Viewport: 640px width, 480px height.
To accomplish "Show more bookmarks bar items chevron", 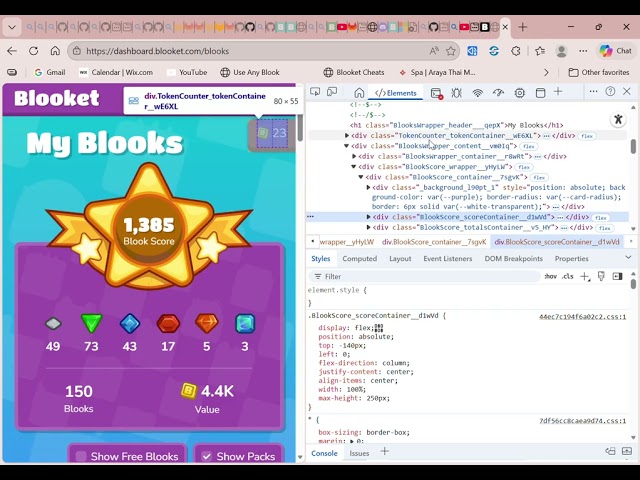I will tap(546, 72).
